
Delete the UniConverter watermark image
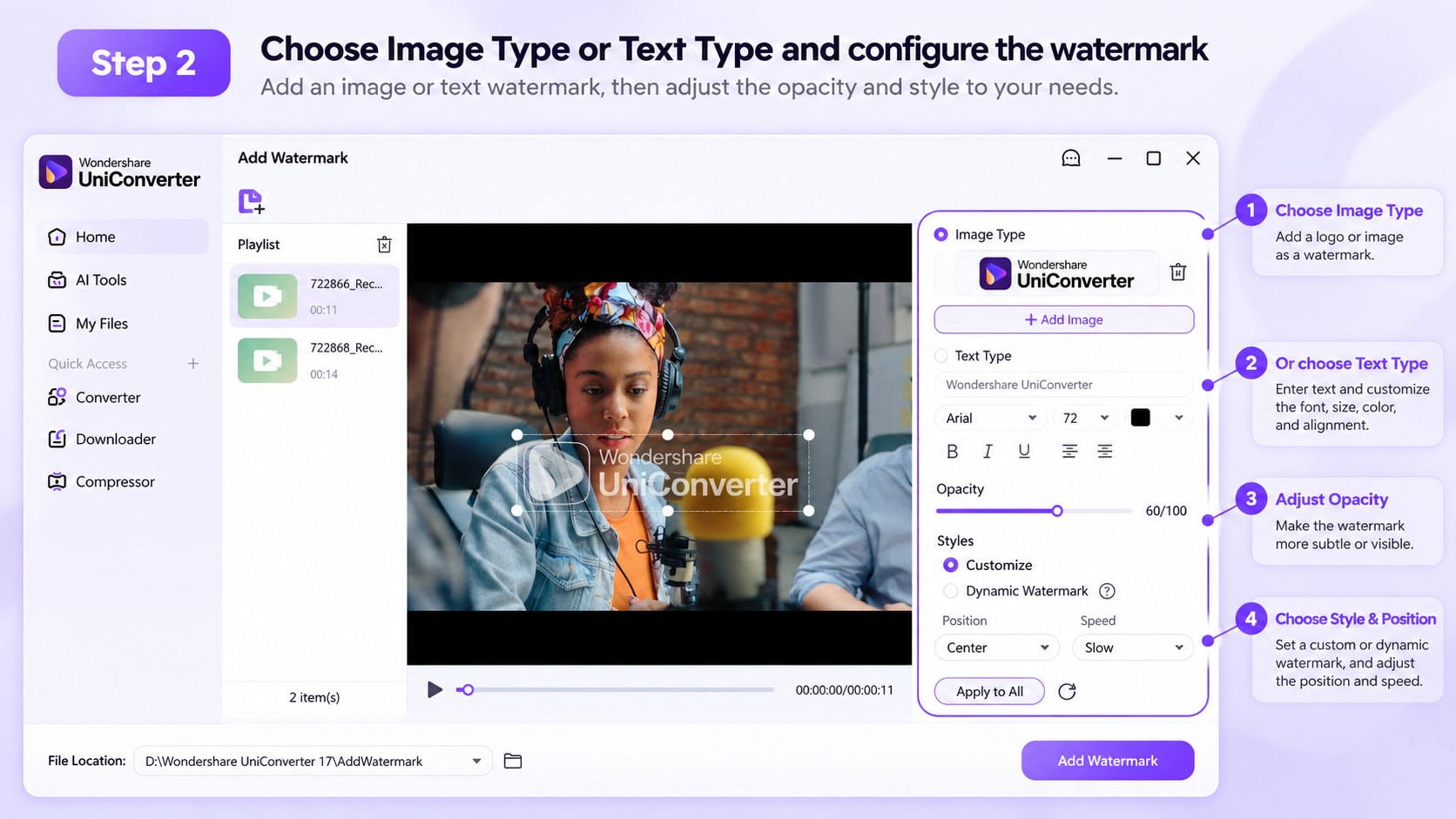coord(1178,272)
